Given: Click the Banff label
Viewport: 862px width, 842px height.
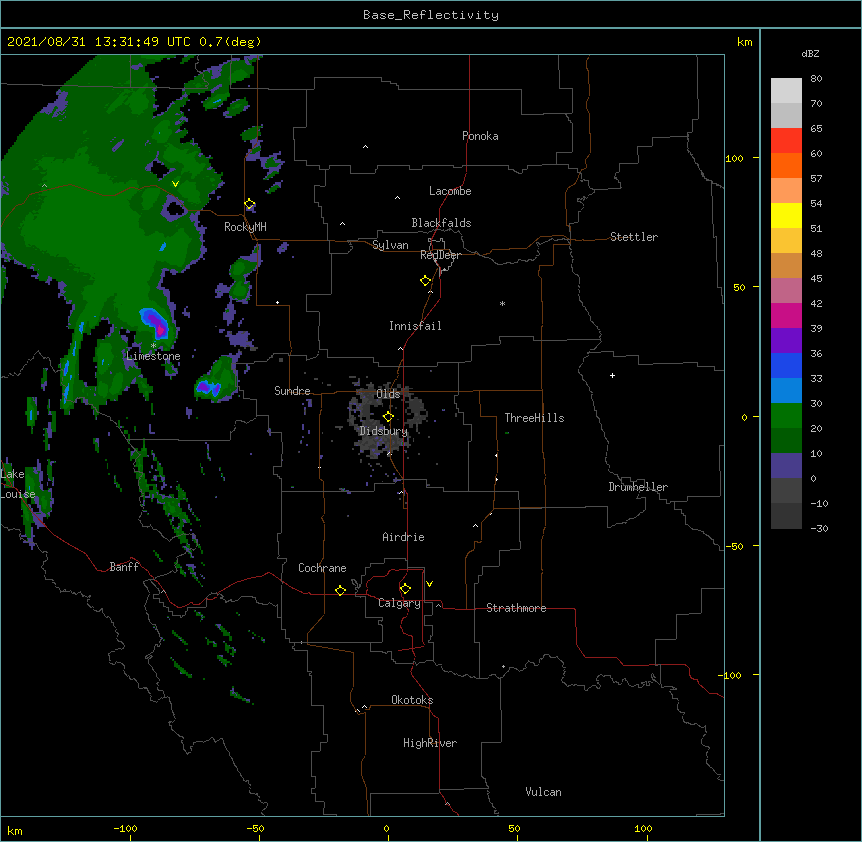Looking at the screenshot, I should tap(124, 567).
